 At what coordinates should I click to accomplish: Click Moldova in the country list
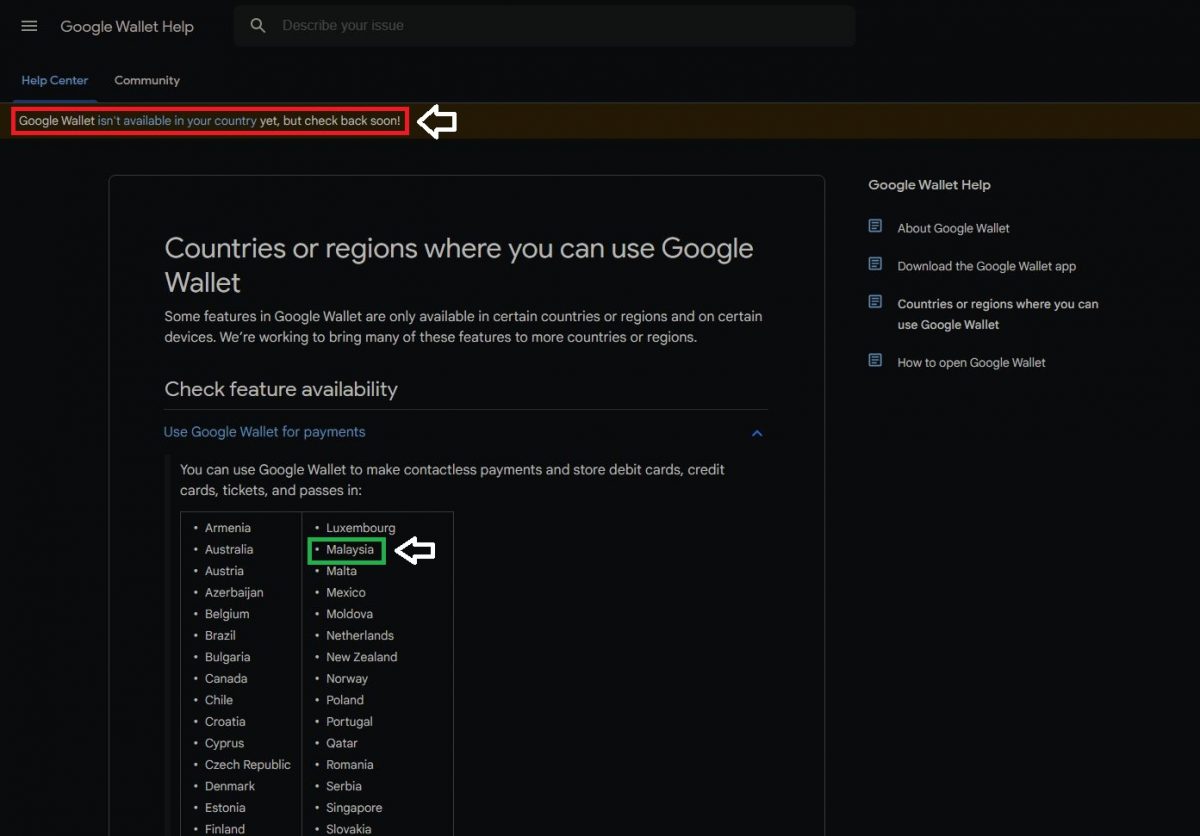(x=349, y=614)
